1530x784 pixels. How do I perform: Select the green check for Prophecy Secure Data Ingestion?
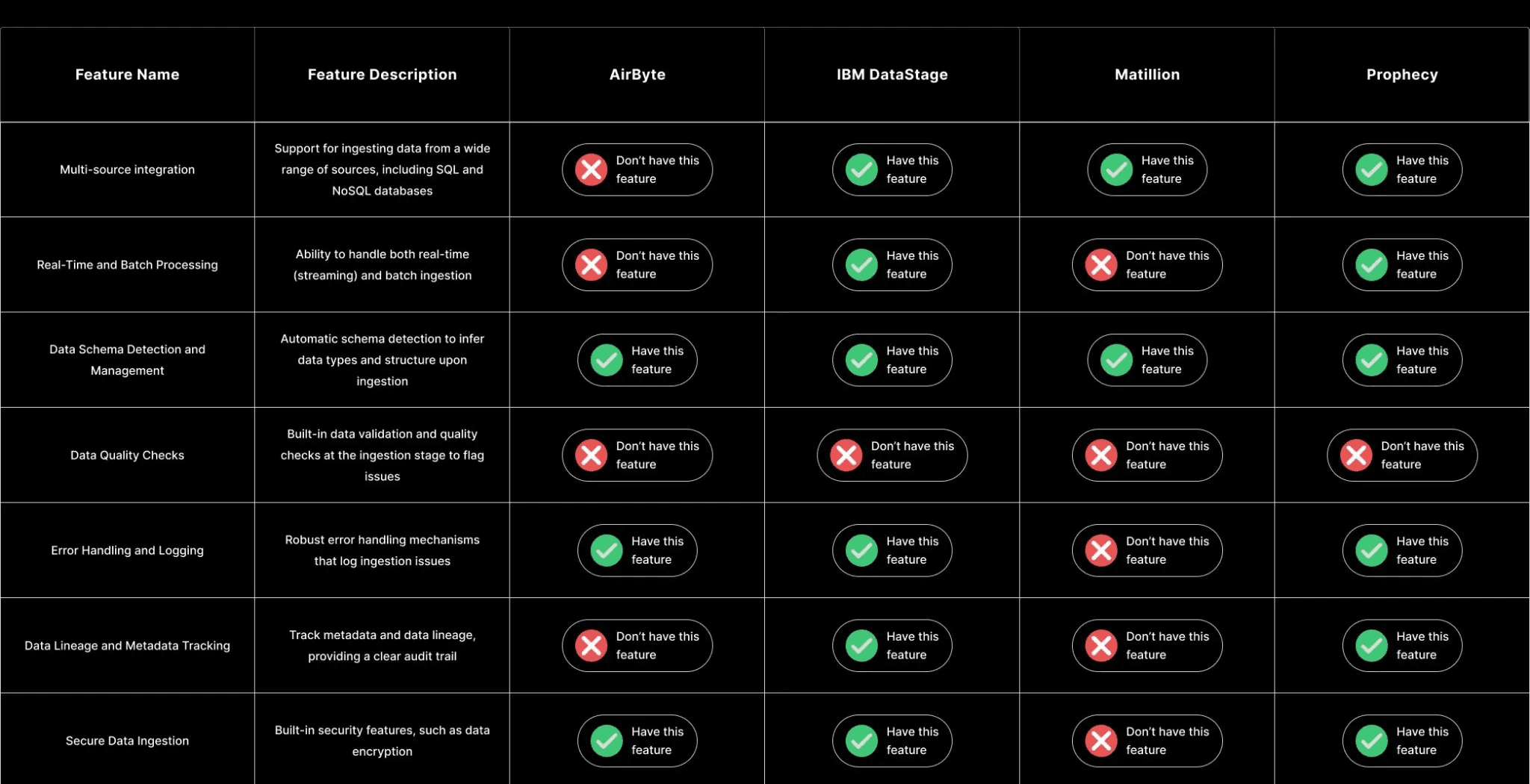pos(1402,741)
